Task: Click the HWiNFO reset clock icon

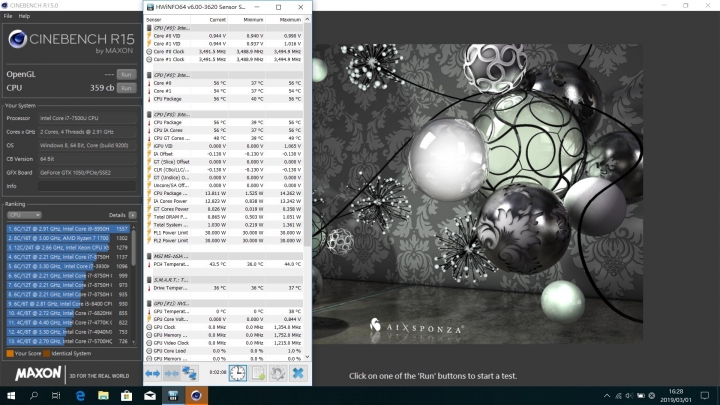Action: point(237,373)
